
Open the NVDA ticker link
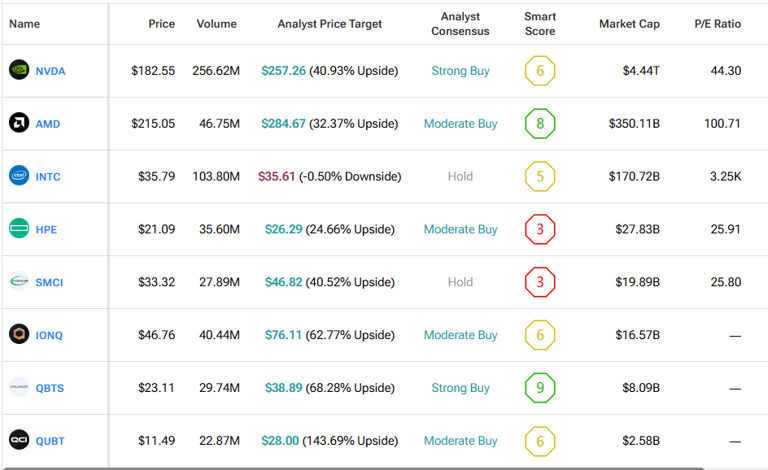click(x=49, y=71)
